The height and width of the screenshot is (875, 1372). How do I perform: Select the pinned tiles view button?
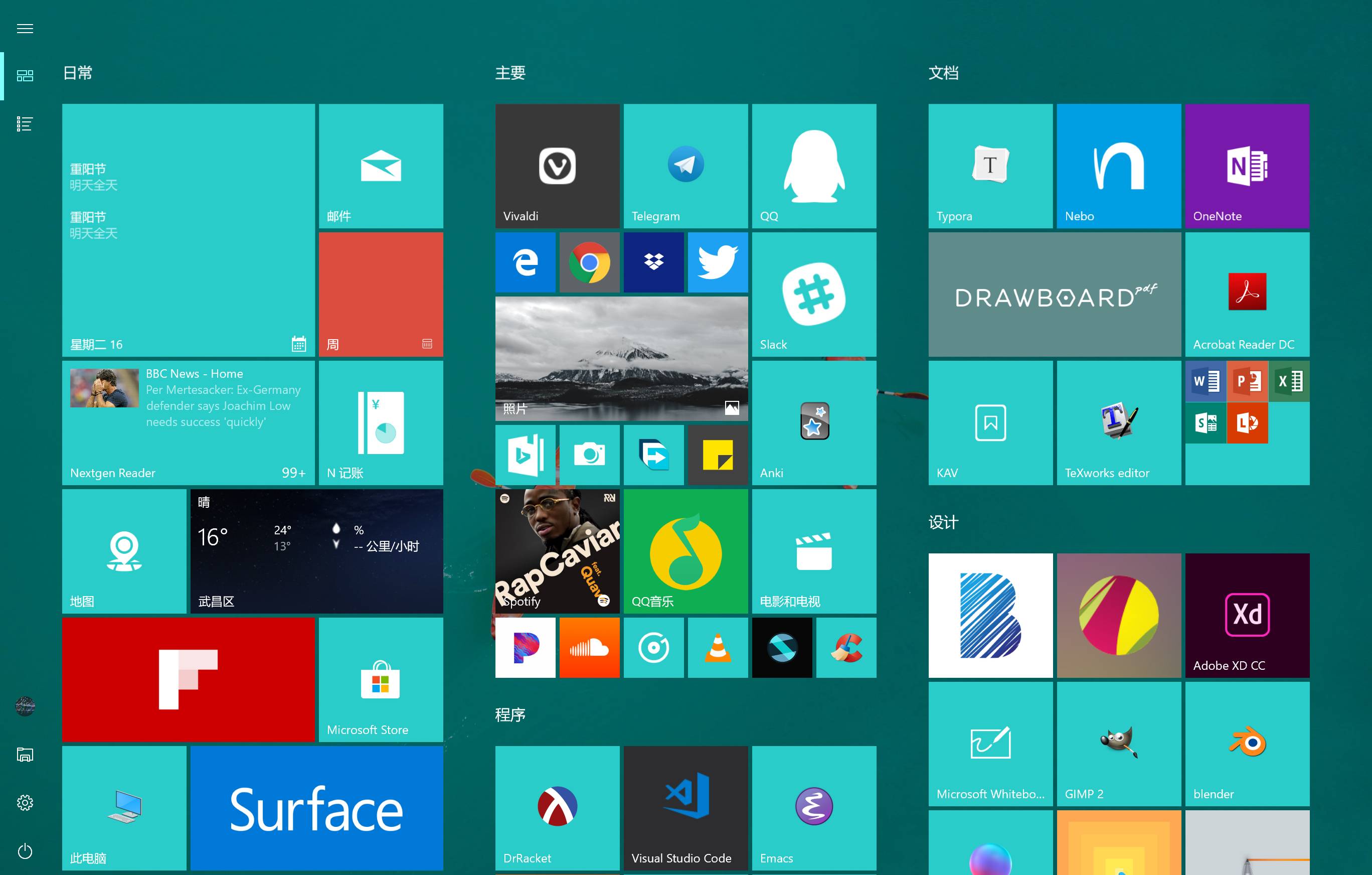pyautogui.click(x=25, y=76)
